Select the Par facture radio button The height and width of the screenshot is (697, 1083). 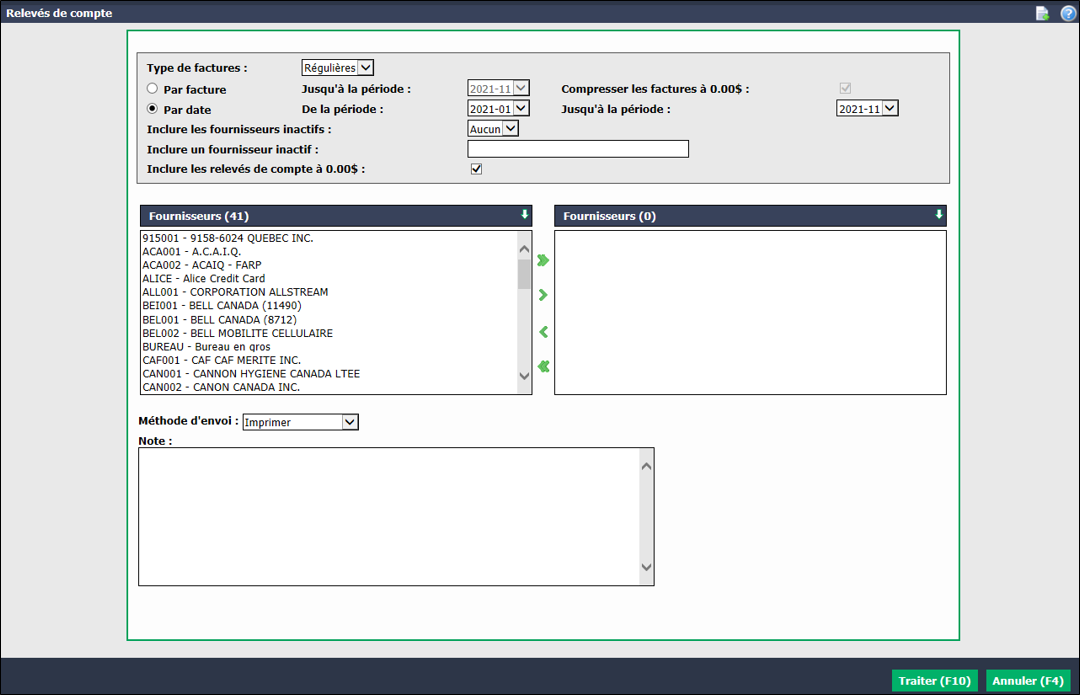[153, 88]
